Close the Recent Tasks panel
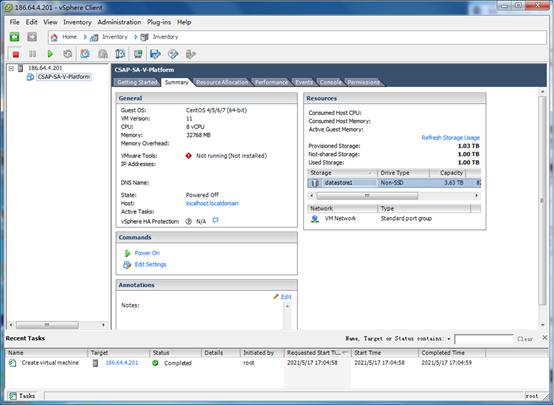 [544, 338]
